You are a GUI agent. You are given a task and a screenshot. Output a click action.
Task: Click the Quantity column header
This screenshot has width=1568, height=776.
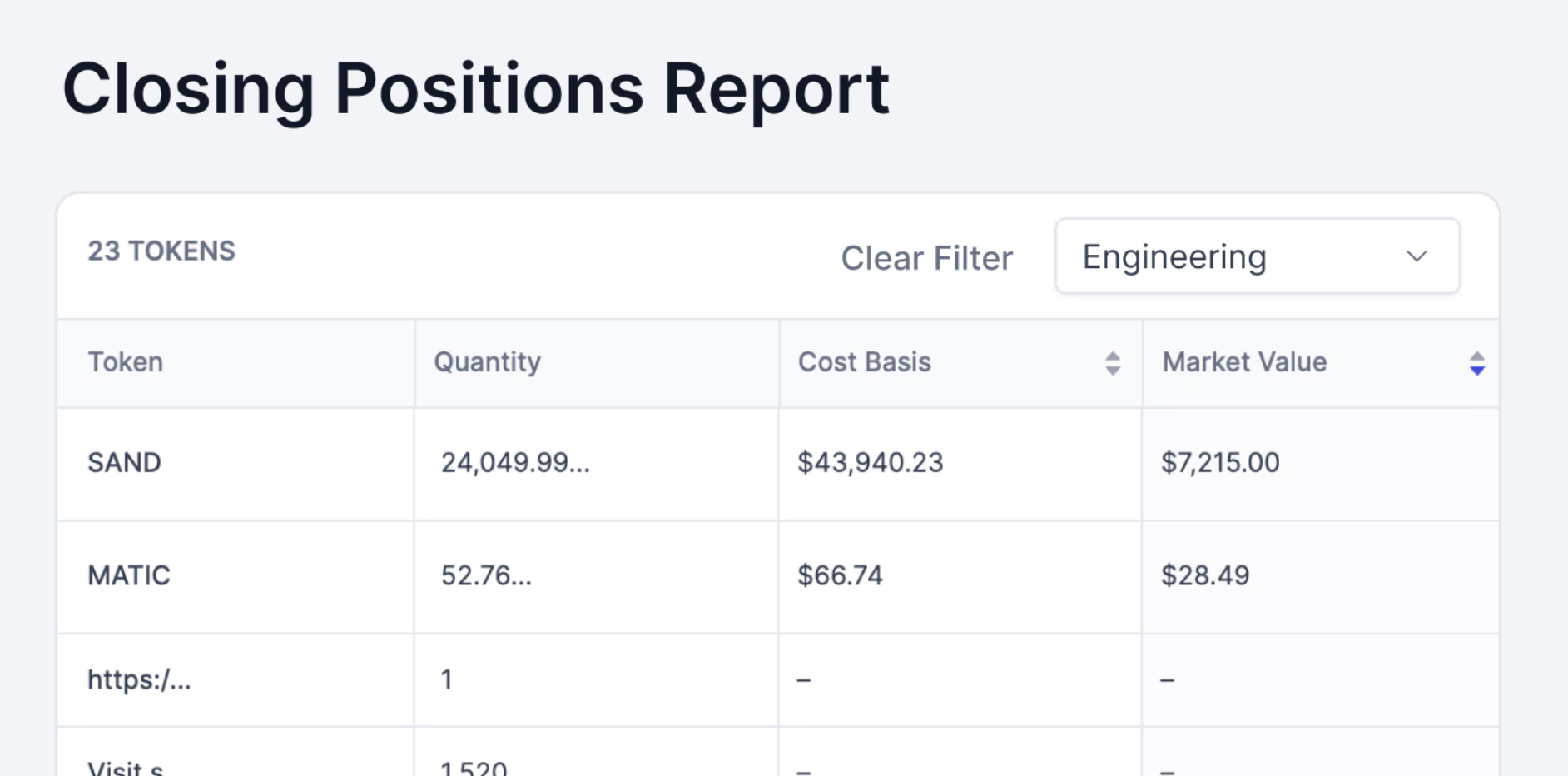coord(487,362)
